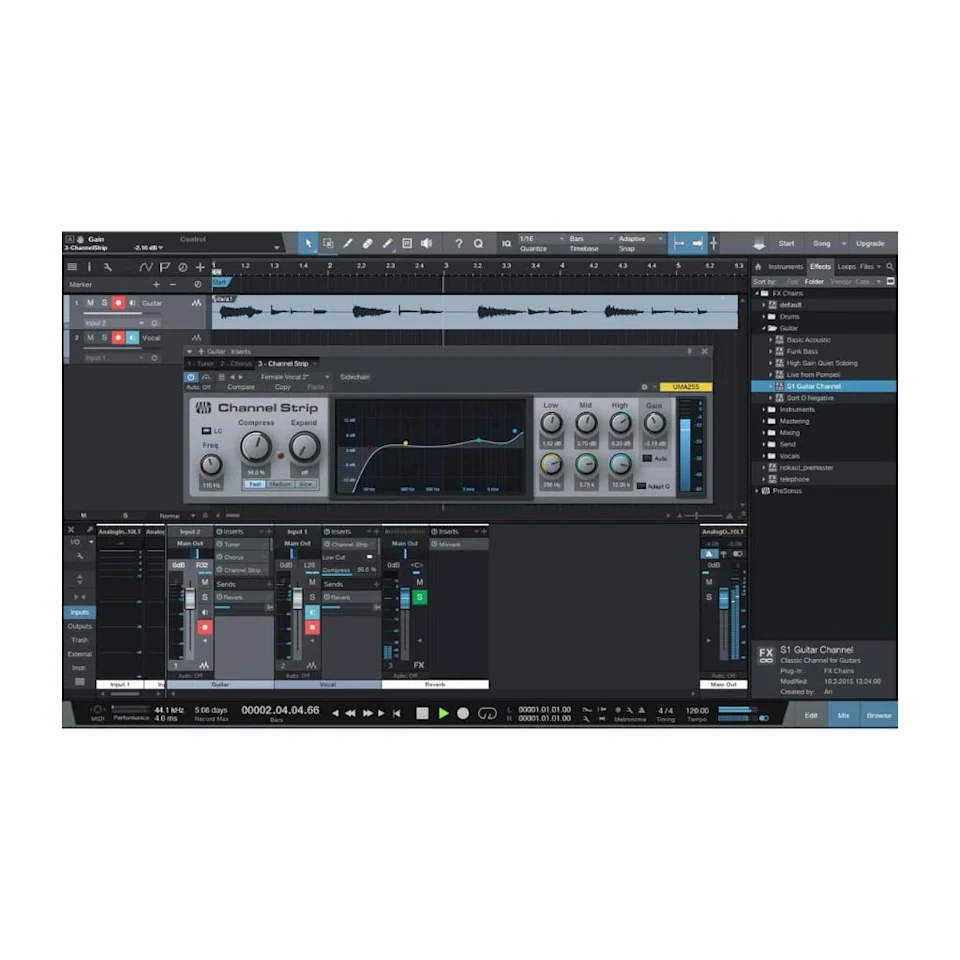Click the Sidechain button
960x960 pixels.
pos(354,377)
